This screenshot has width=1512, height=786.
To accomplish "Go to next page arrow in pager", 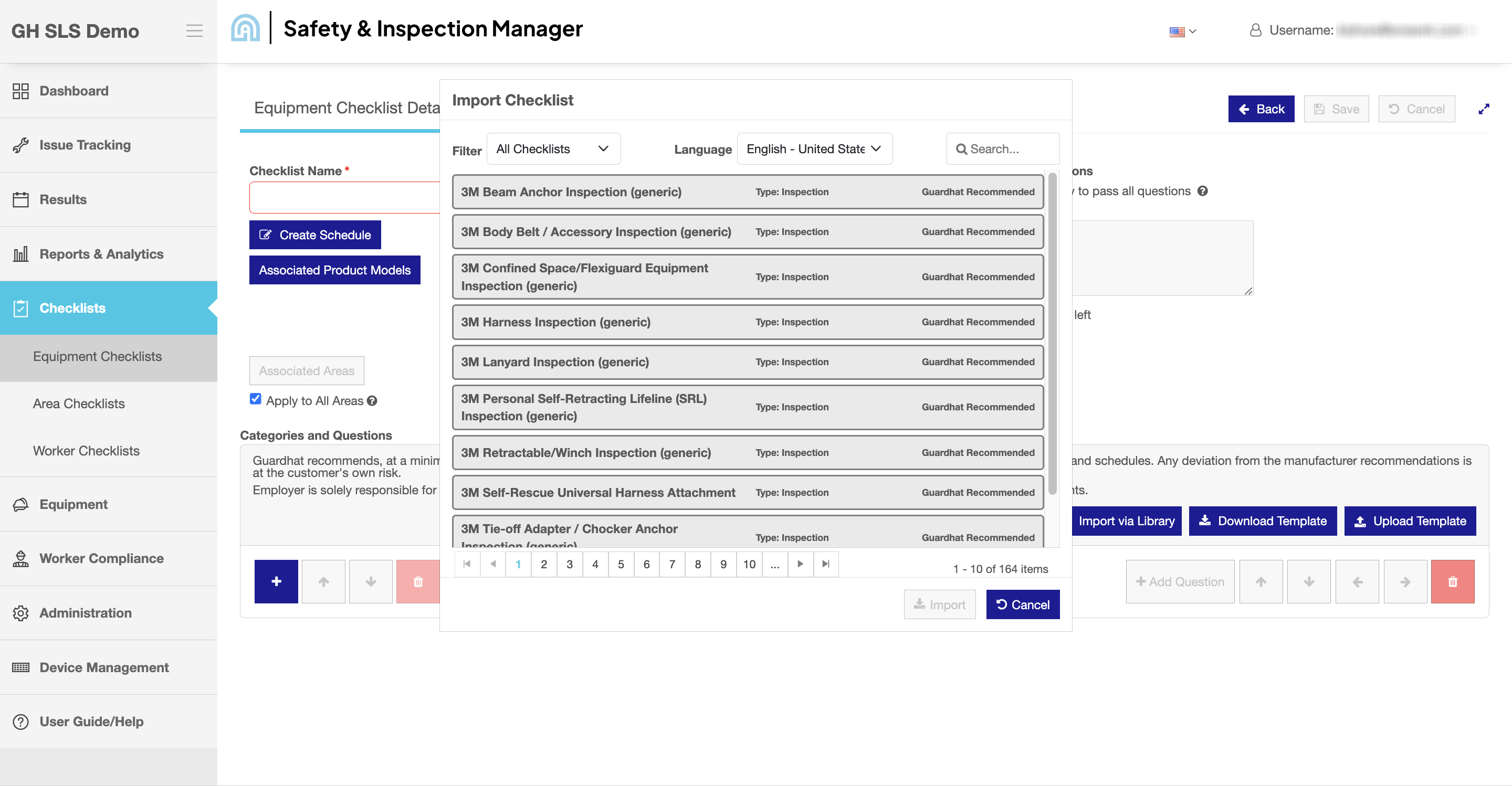I will [800, 564].
